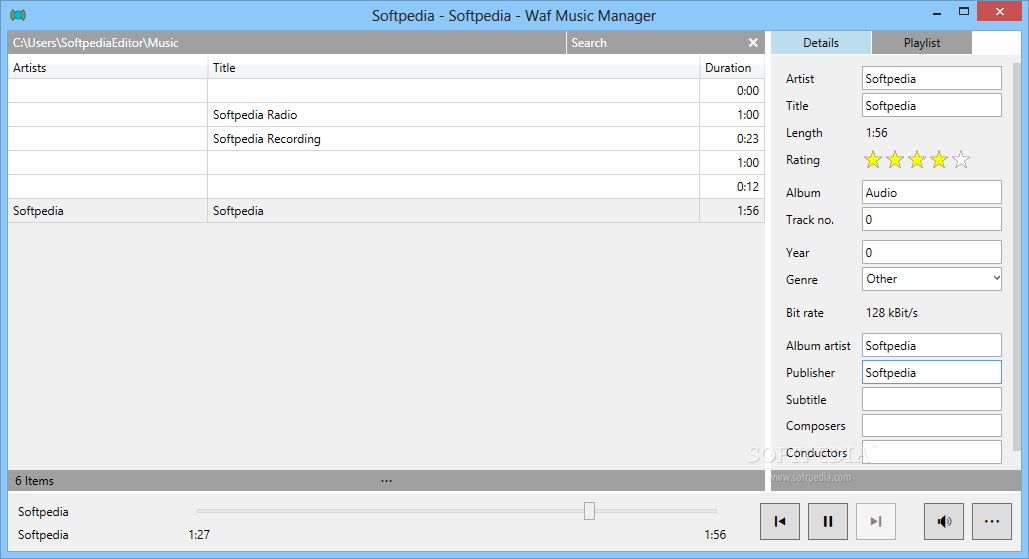
Task: Select the untitled 0:00 duration track
Action: coord(386,91)
